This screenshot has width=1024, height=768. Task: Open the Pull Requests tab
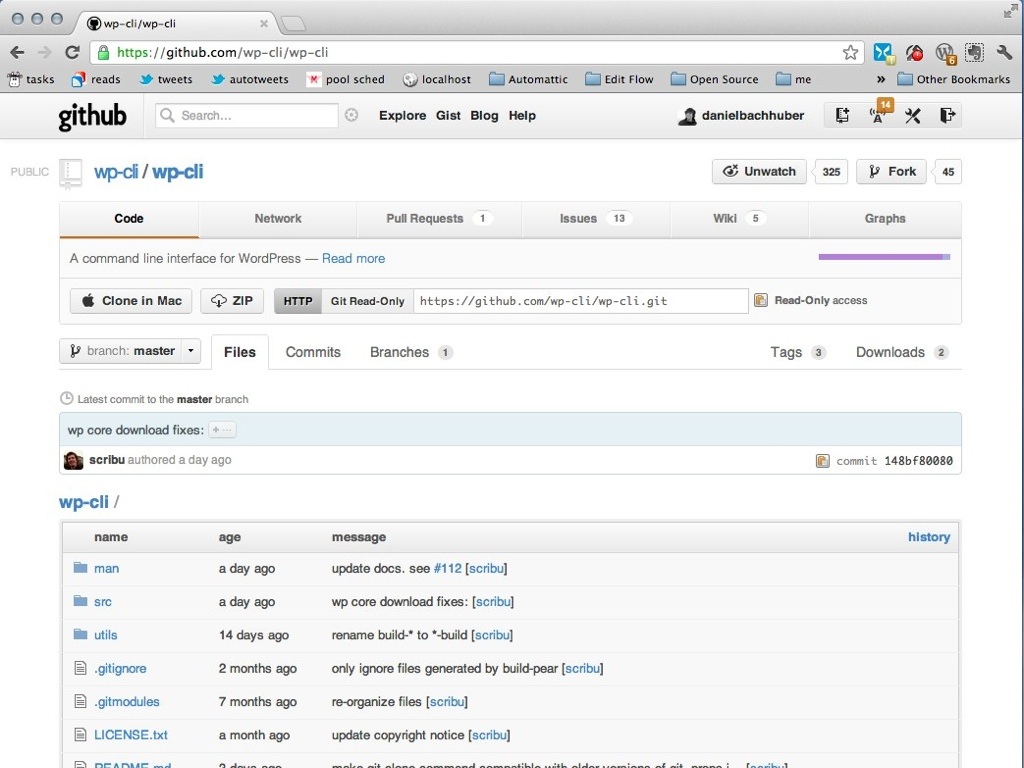coord(439,219)
